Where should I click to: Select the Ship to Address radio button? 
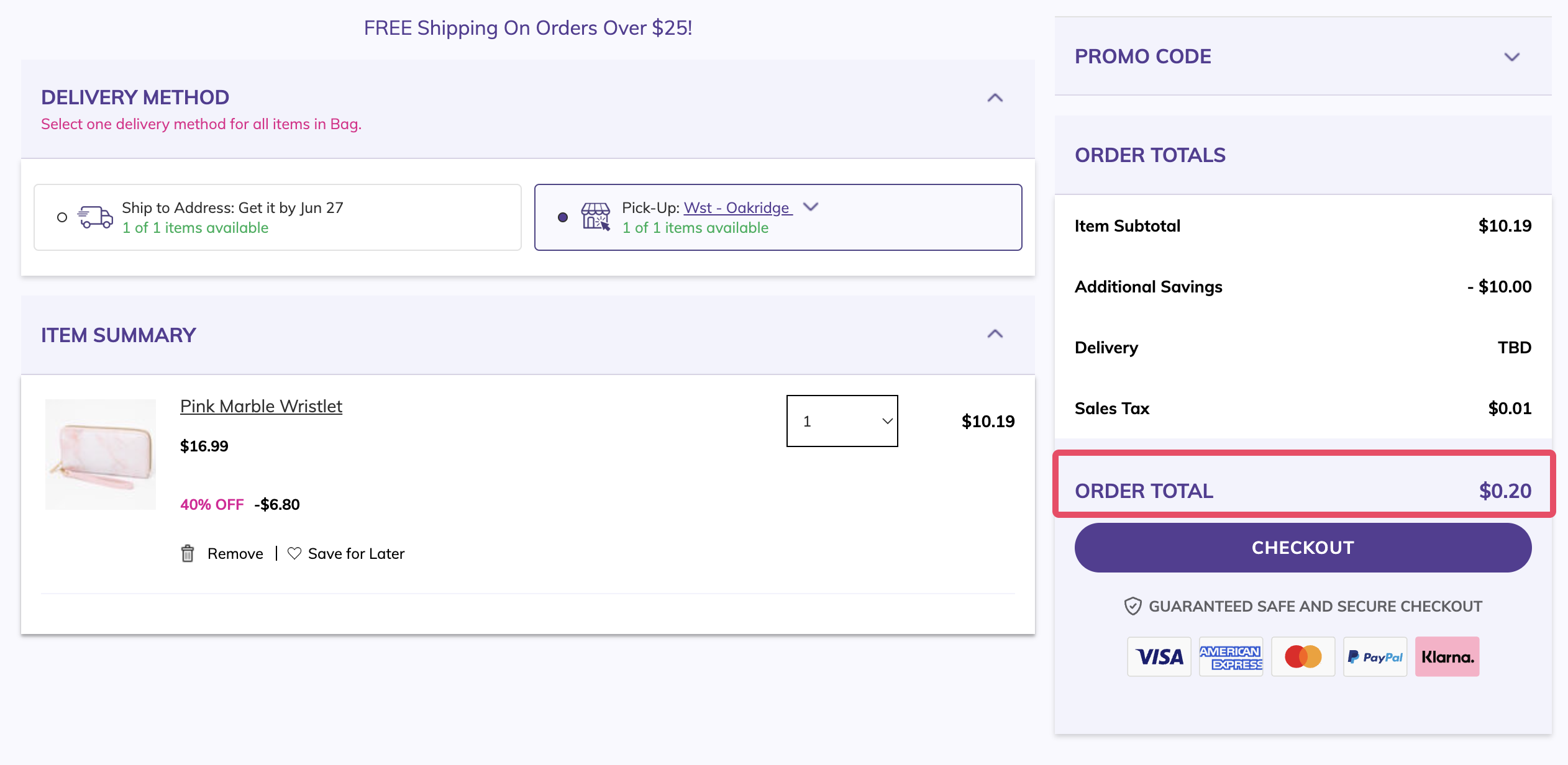(62, 217)
